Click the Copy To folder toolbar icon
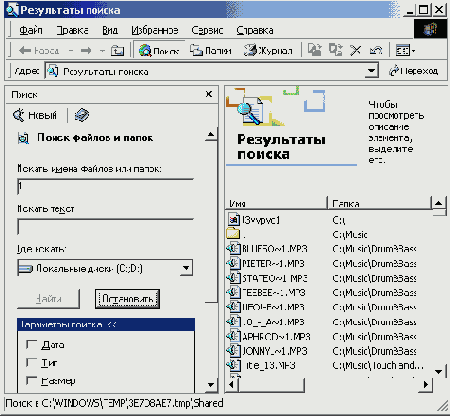This screenshot has height=416, width=450. (x=335, y=50)
